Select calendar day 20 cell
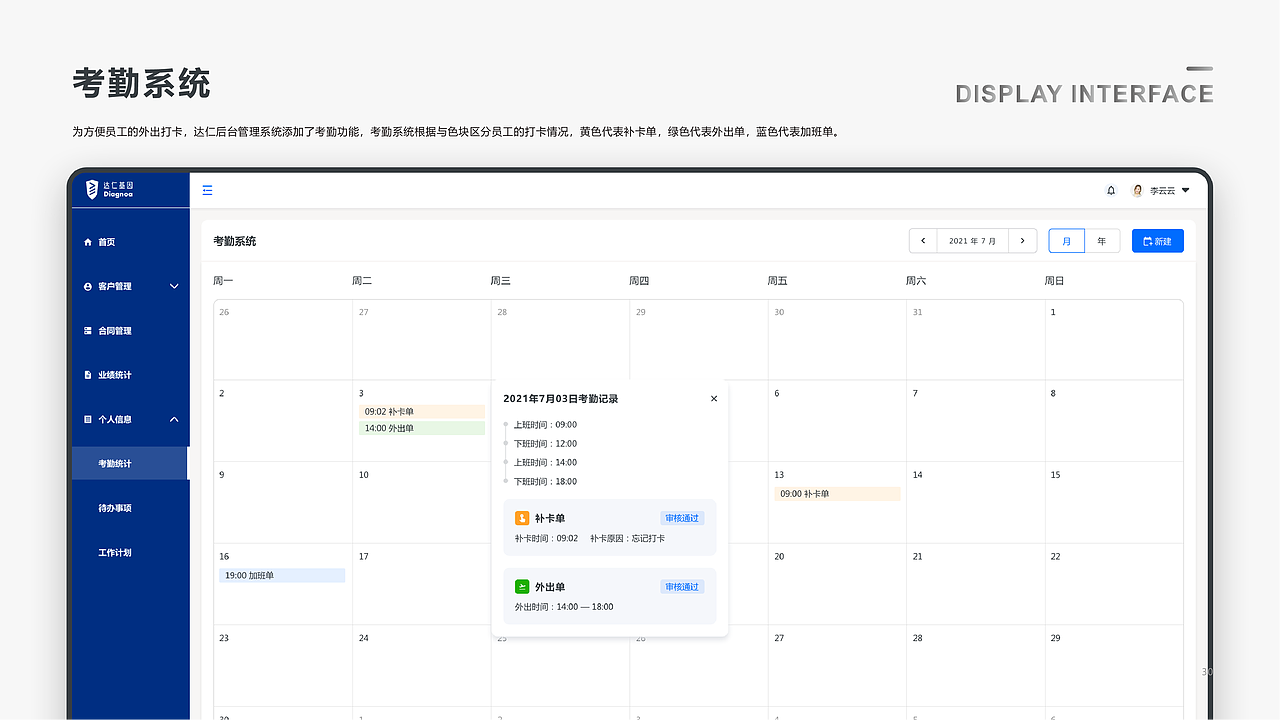This screenshot has height=720, width=1280. coord(837,584)
